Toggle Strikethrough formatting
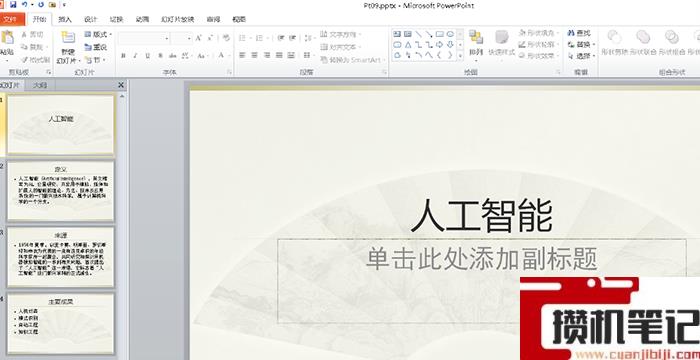Screen dimensions: 700x360 172,56
